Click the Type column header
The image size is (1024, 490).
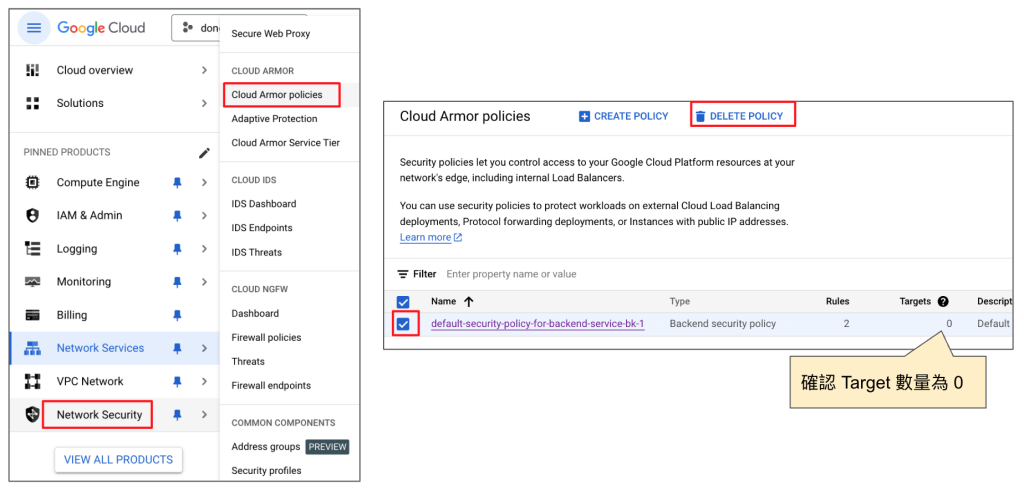680,302
